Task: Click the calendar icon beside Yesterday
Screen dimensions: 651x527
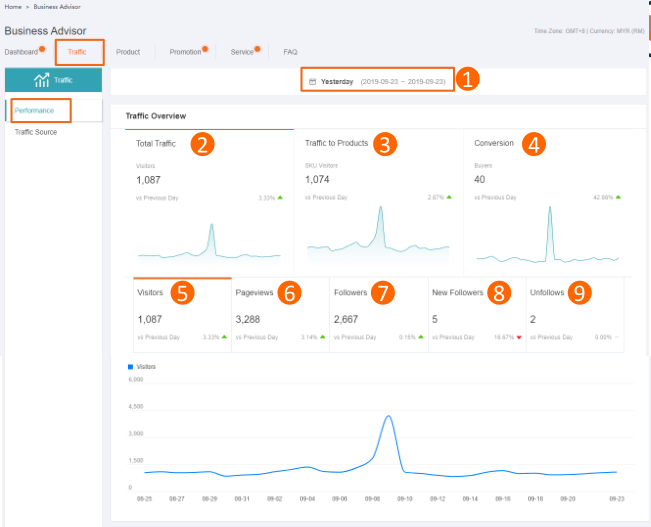Action: pyautogui.click(x=313, y=81)
